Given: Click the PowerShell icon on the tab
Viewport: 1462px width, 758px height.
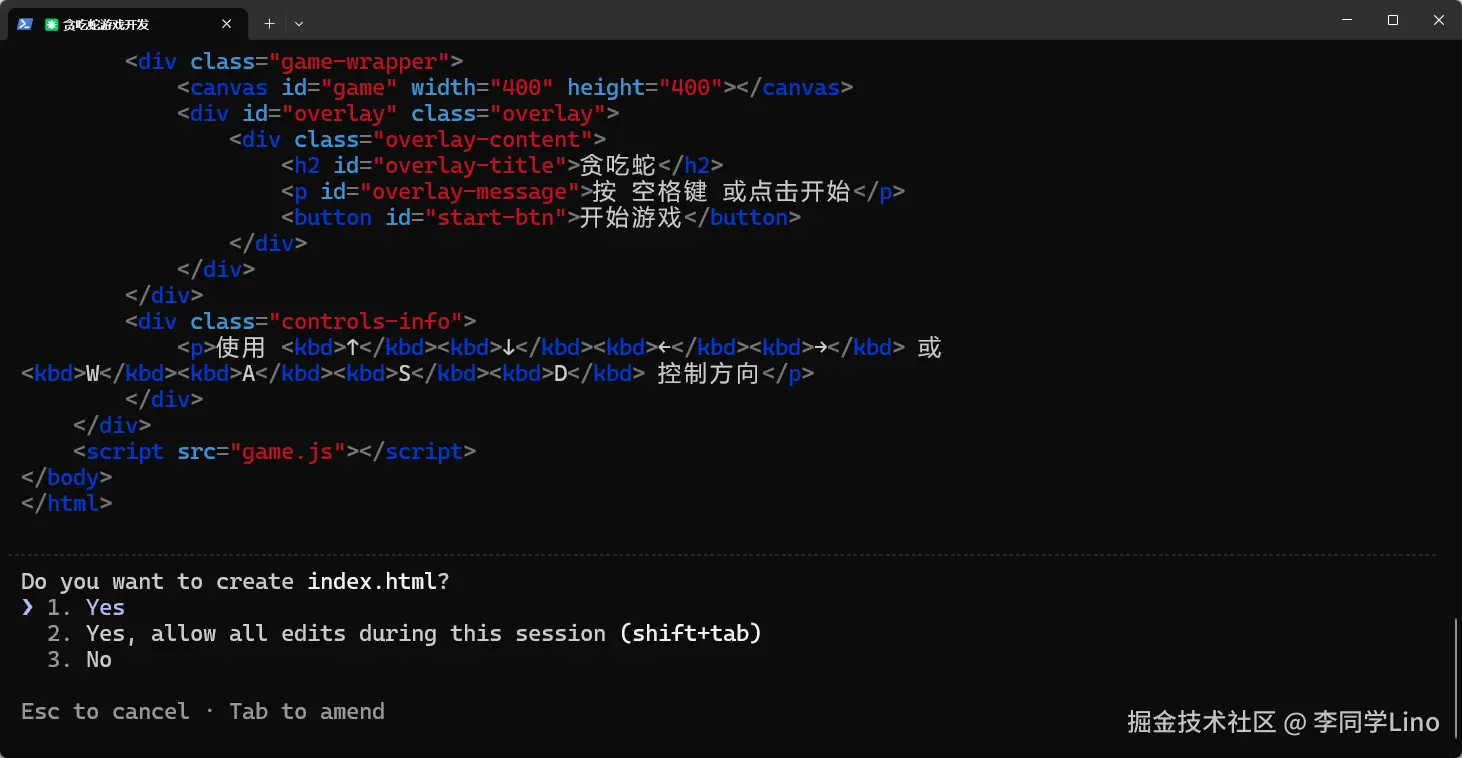Looking at the screenshot, I should tap(25, 24).
